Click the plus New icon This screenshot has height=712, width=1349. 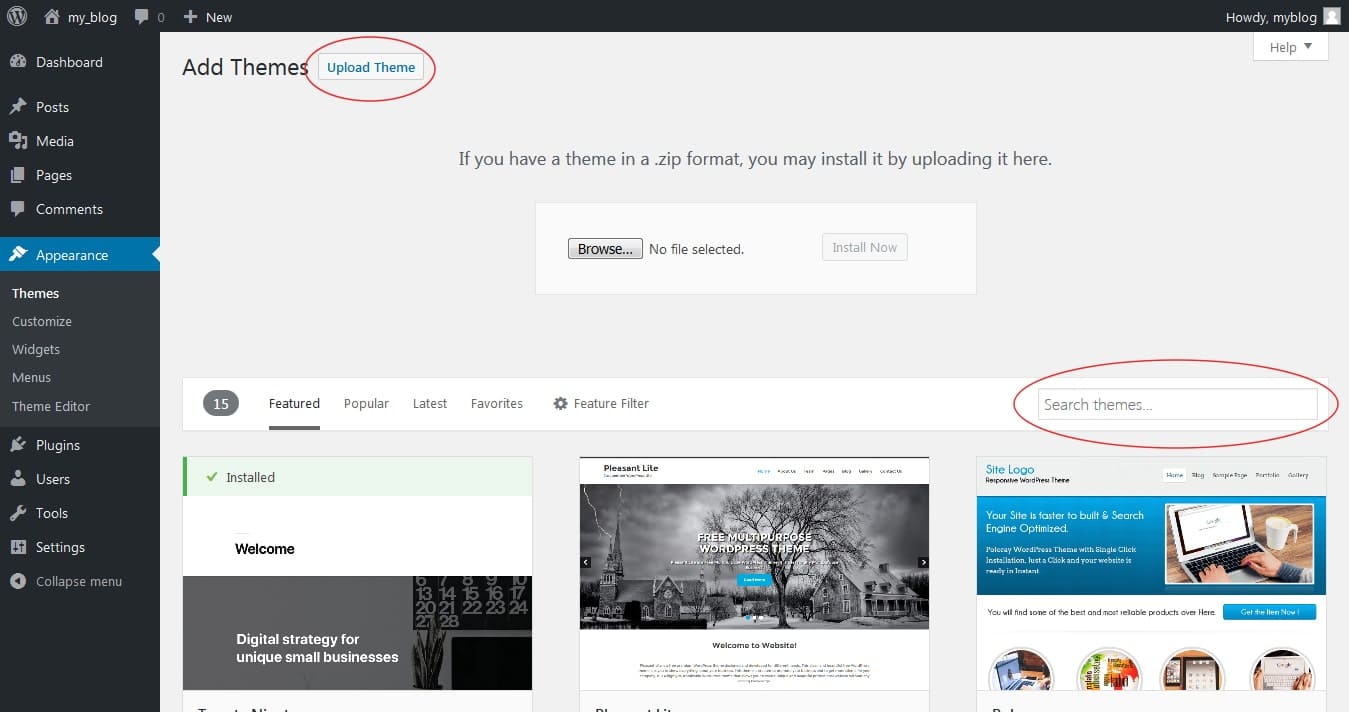(190, 17)
